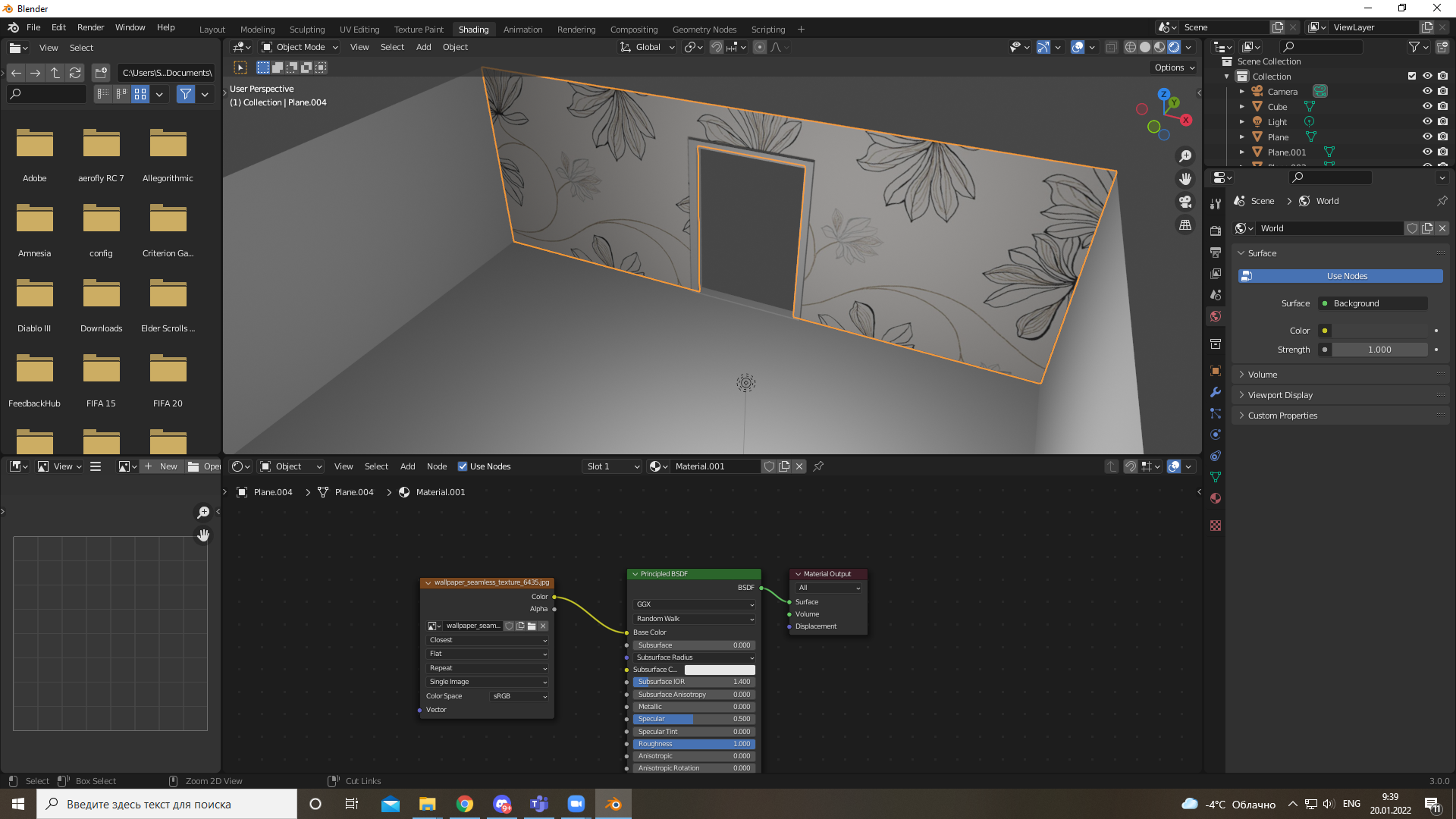1456x819 pixels.
Task: Hide Light with its eye icon
Action: 1427,121
